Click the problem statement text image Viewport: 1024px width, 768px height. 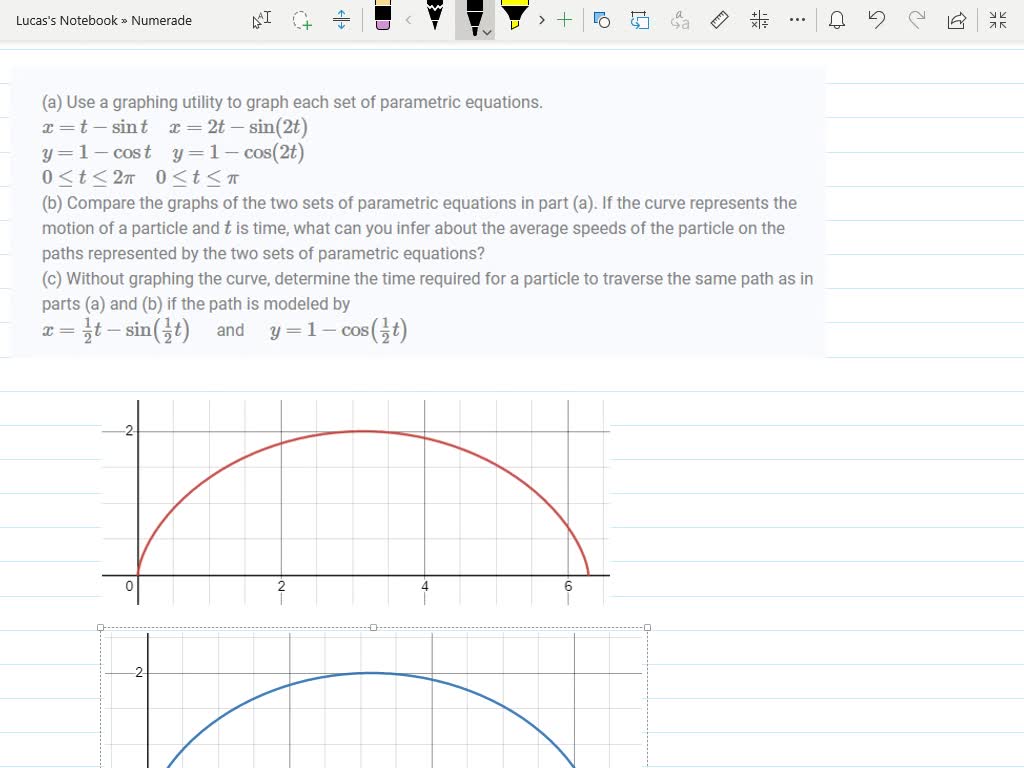click(x=418, y=213)
